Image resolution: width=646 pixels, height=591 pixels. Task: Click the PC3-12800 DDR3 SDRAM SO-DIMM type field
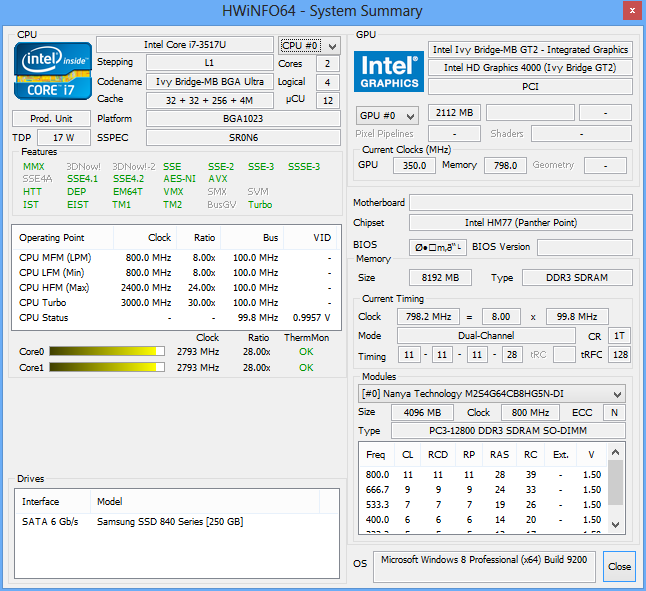click(x=508, y=430)
